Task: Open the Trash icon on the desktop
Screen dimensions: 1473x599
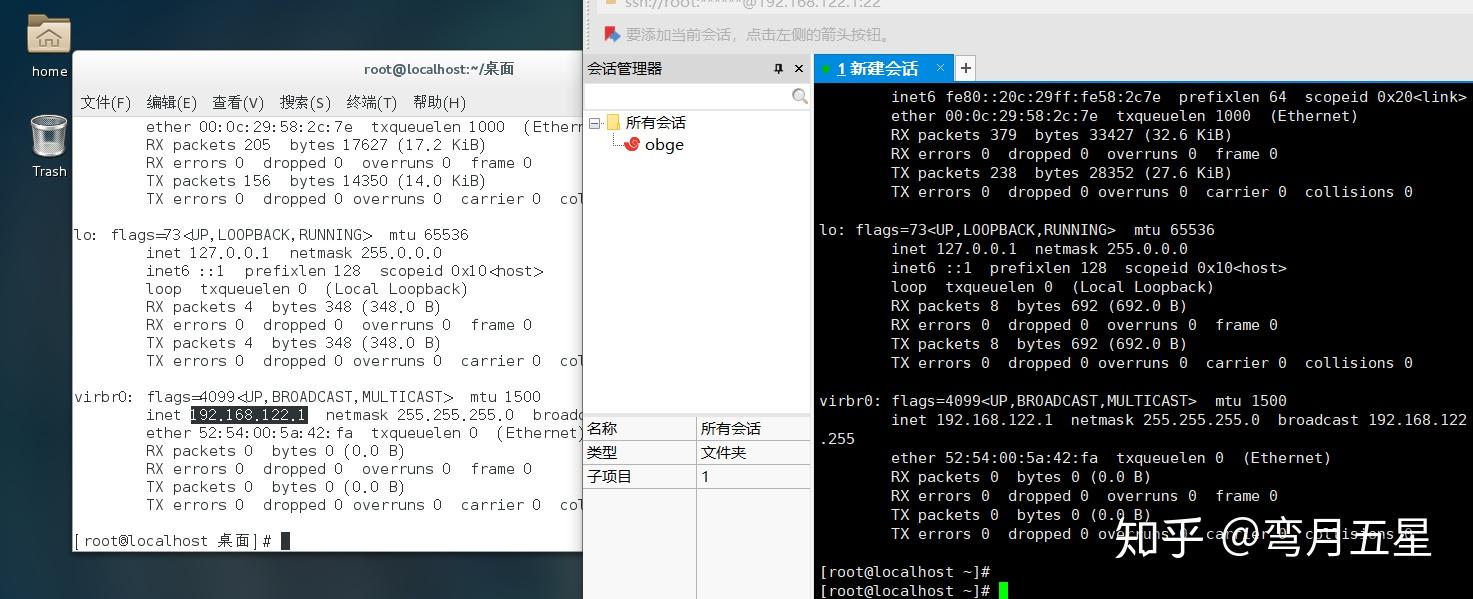Action: pos(46,136)
